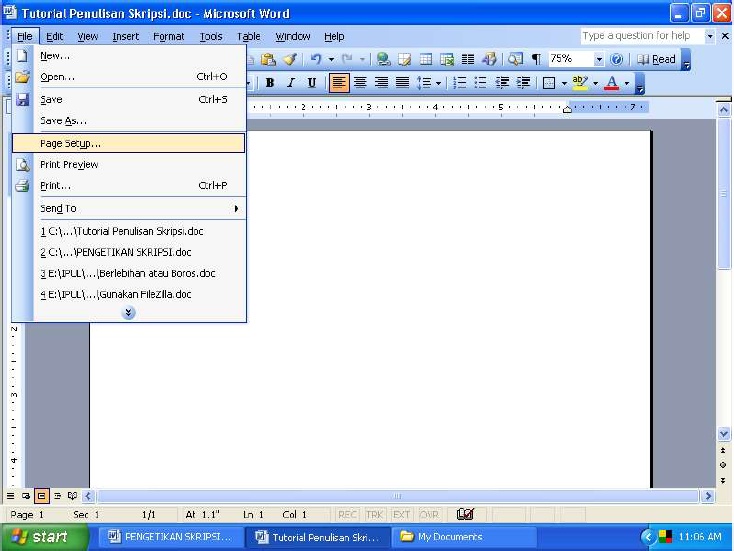Viewport: 734px width, 551px height.
Task: Click the Line Spacing icon
Action: coord(424,83)
